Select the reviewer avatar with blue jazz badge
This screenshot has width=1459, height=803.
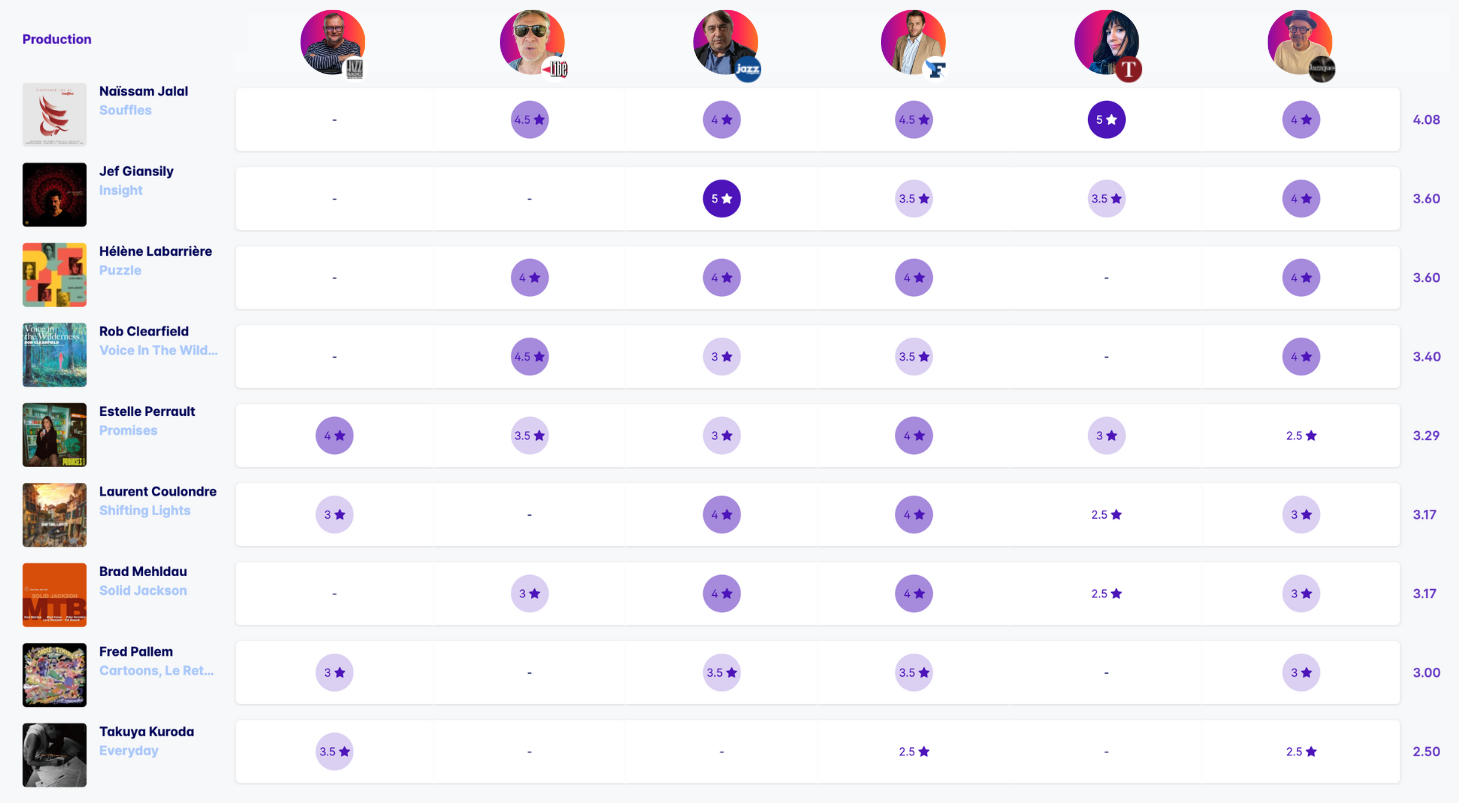[x=725, y=42]
